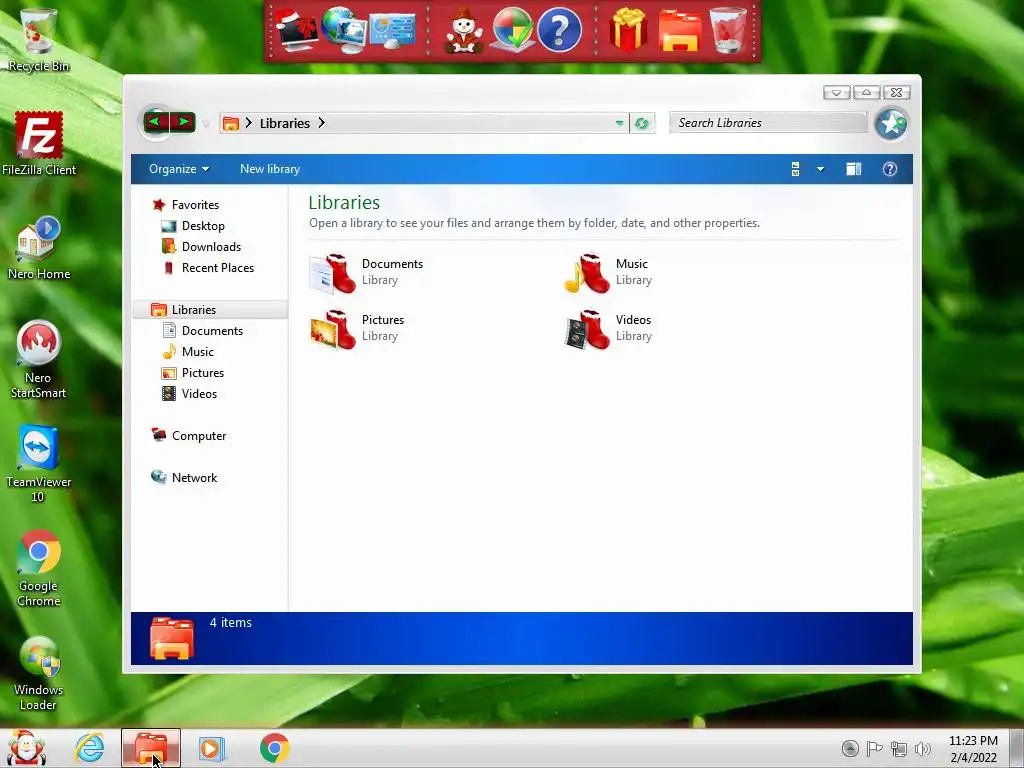Open Nero Home desktop shortcut
The image size is (1024, 768).
pyautogui.click(x=39, y=248)
